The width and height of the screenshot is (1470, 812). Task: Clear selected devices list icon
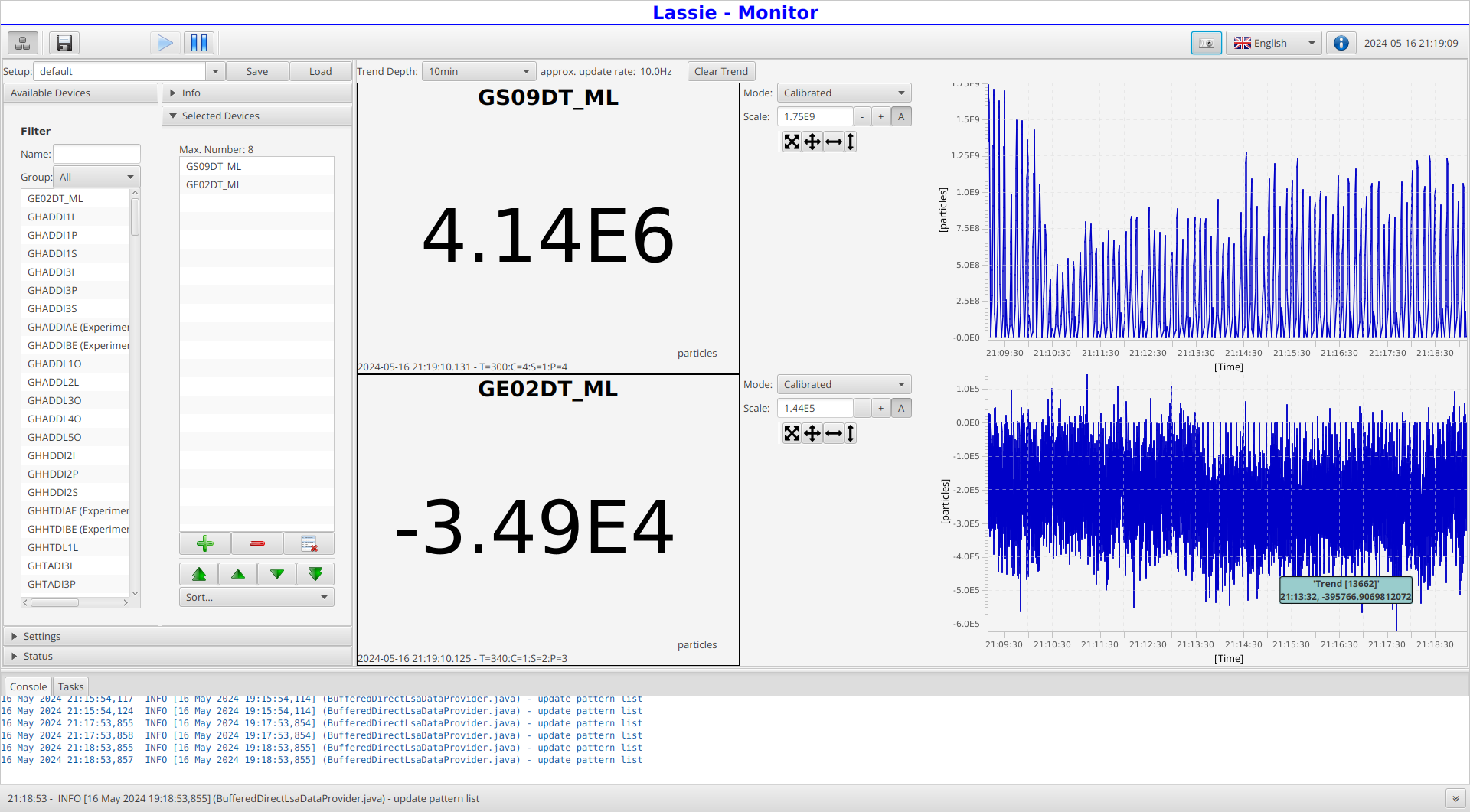(x=309, y=543)
